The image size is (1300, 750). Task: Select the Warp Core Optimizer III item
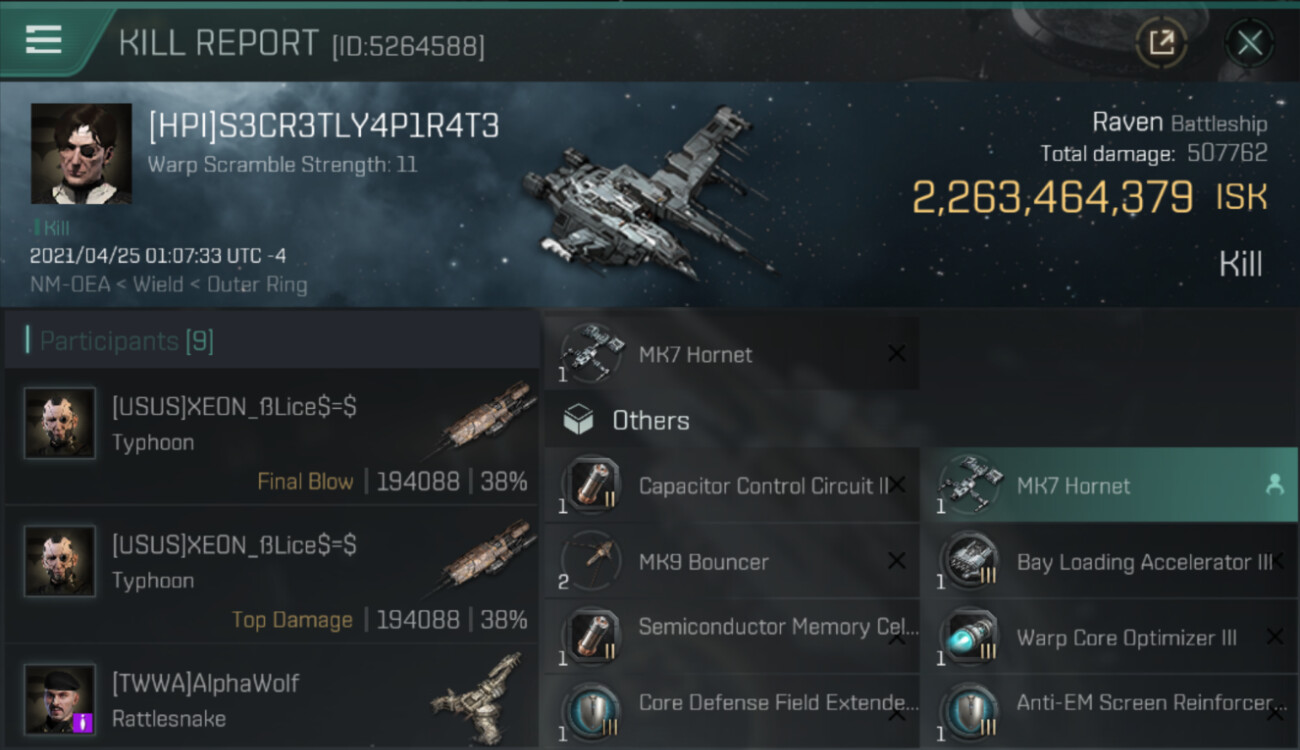click(1109, 637)
